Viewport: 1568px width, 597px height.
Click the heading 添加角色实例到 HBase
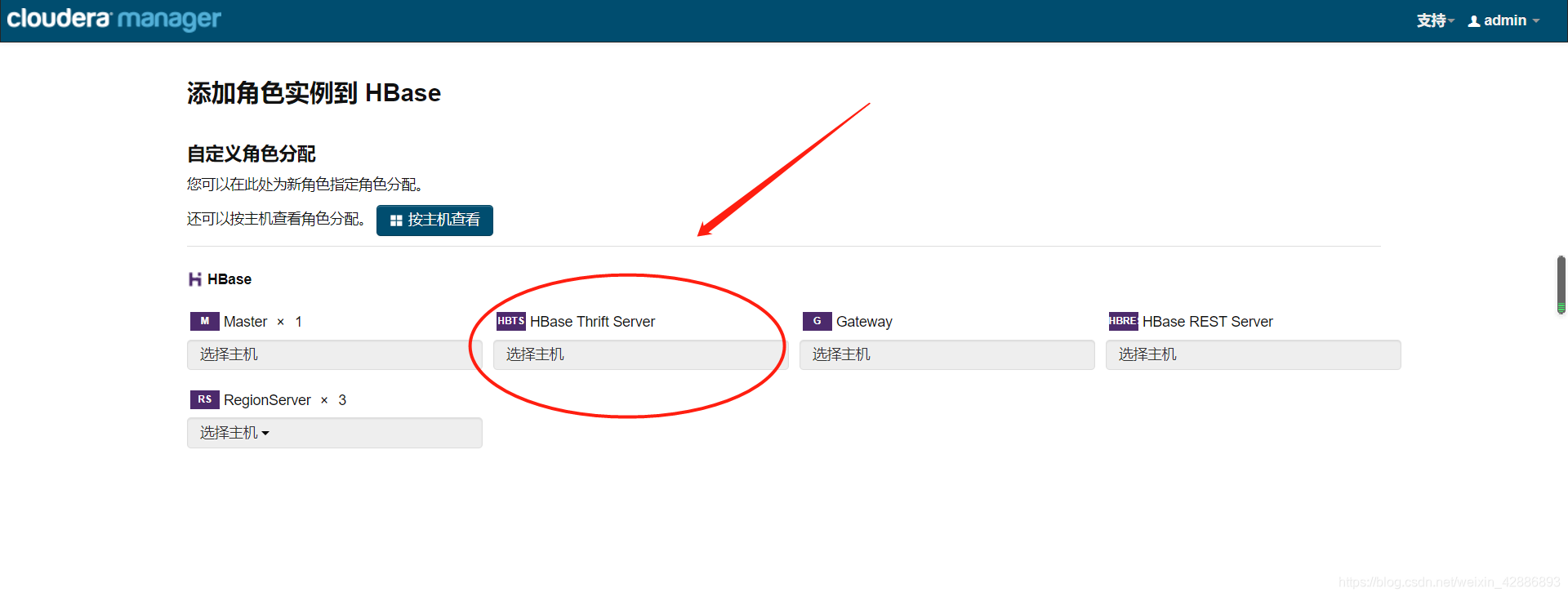(314, 93)
